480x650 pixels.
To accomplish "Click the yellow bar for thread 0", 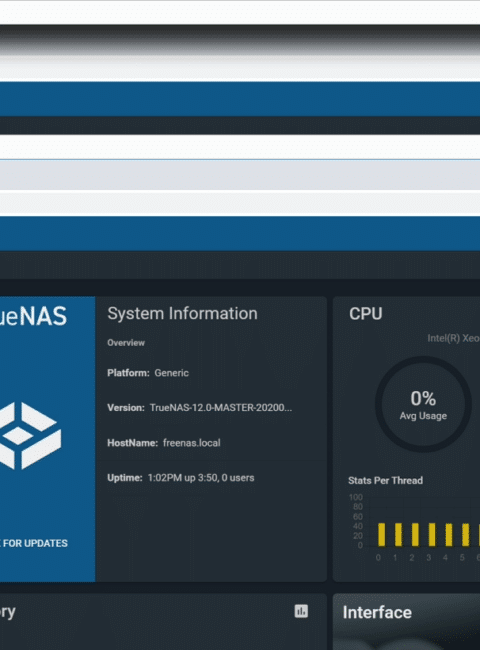I will pyautogui.click(x=381, y=534).
